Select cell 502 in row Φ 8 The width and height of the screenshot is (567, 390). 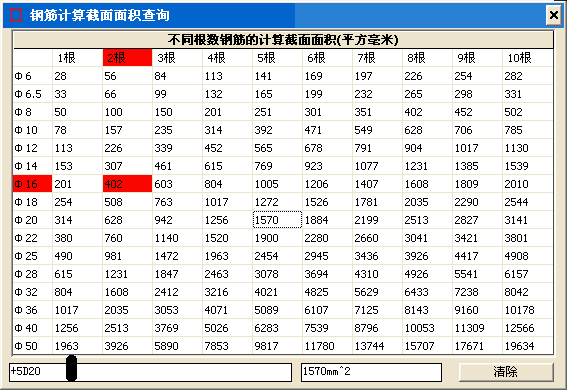(x=528, y=112)
